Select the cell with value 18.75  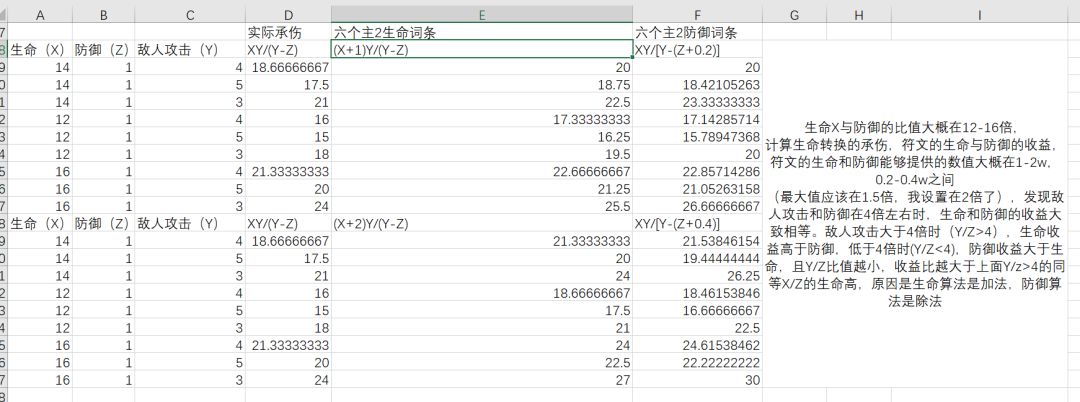[x=481, y=85]
